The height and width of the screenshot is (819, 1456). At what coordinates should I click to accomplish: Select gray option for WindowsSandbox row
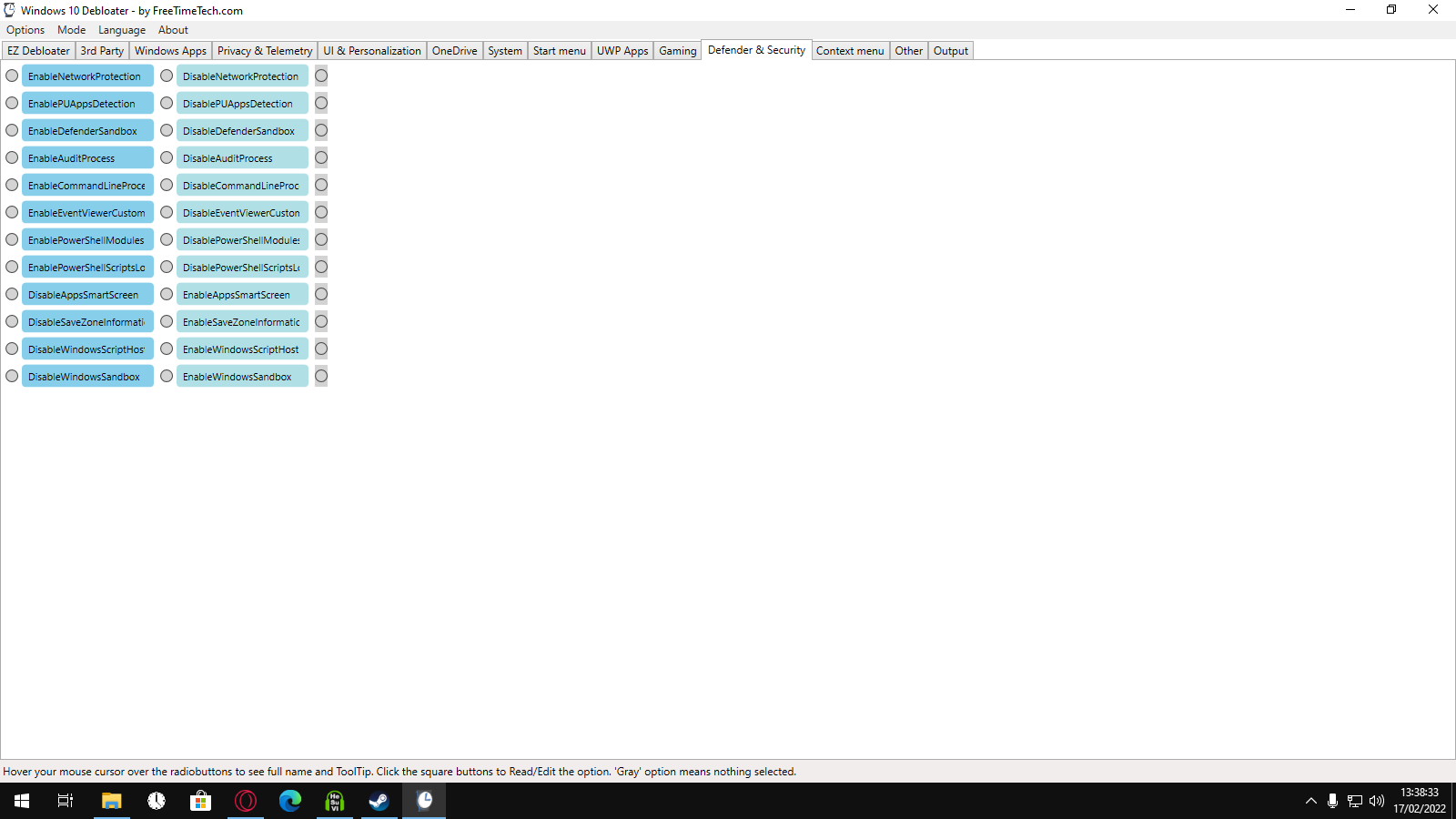tap(321, 376)
